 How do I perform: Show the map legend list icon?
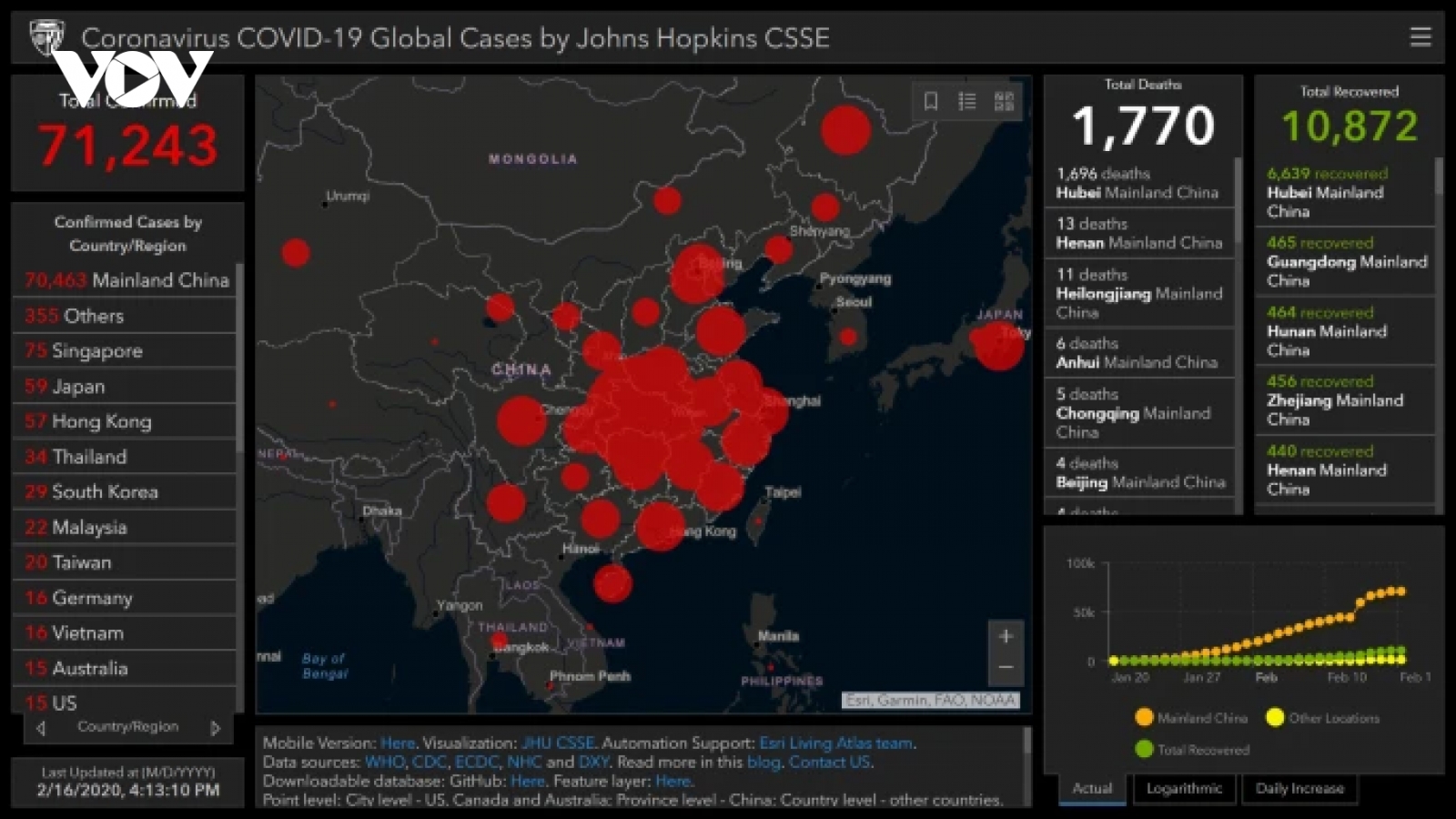pyautogui.click(x=967, y=101)
